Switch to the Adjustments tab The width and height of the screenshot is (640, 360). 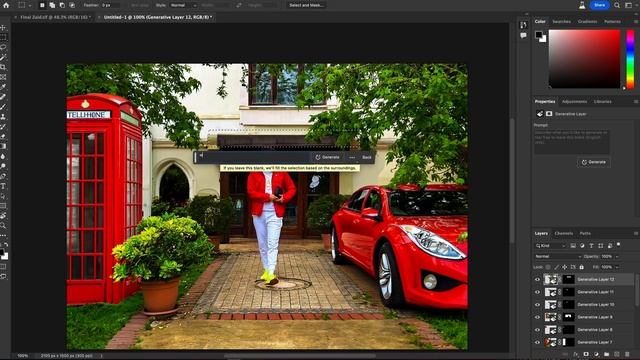click(x=574, y=102)
